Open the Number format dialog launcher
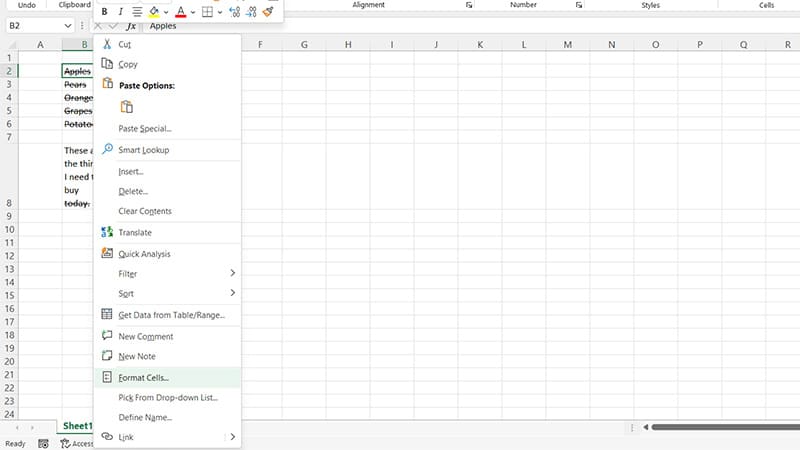The height and width of the screenshot is (450, 800). click(x=579, y=5)
